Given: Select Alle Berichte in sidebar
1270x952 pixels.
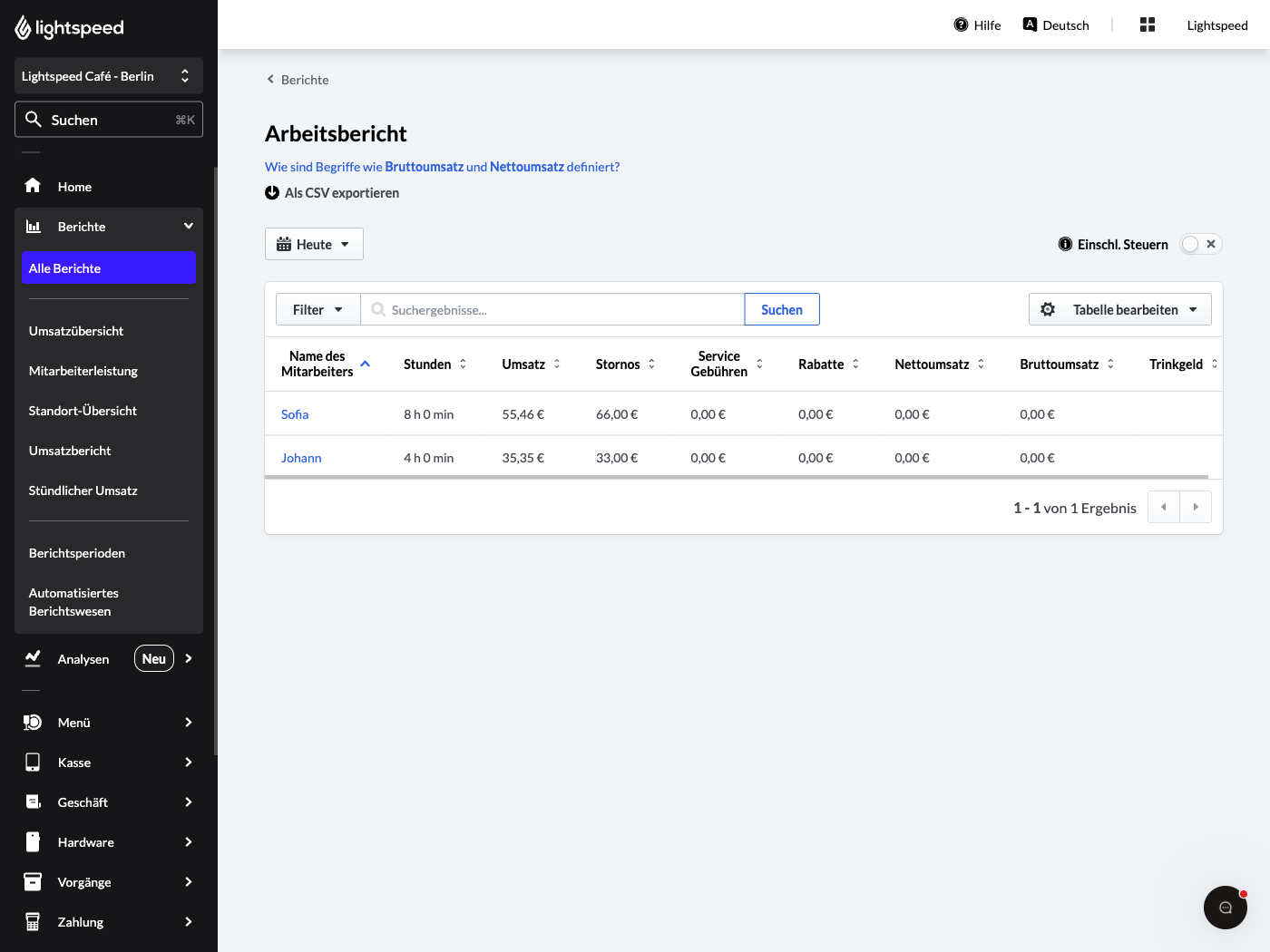Looking at the screenshot, I should (x=109, y=267).
